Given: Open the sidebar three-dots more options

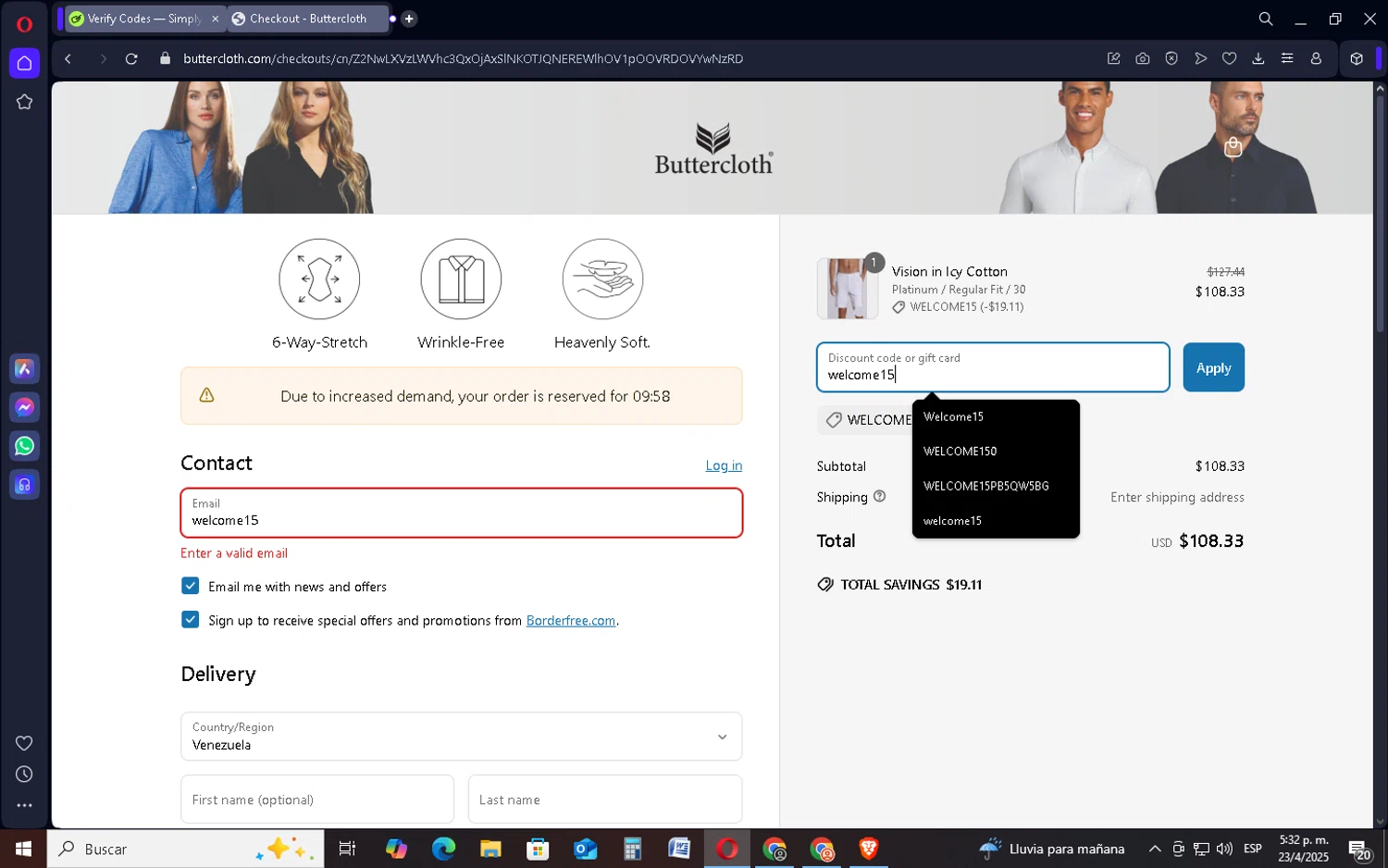Looking at the screenshot, I should pyautogui.click(x=24, y=805).
